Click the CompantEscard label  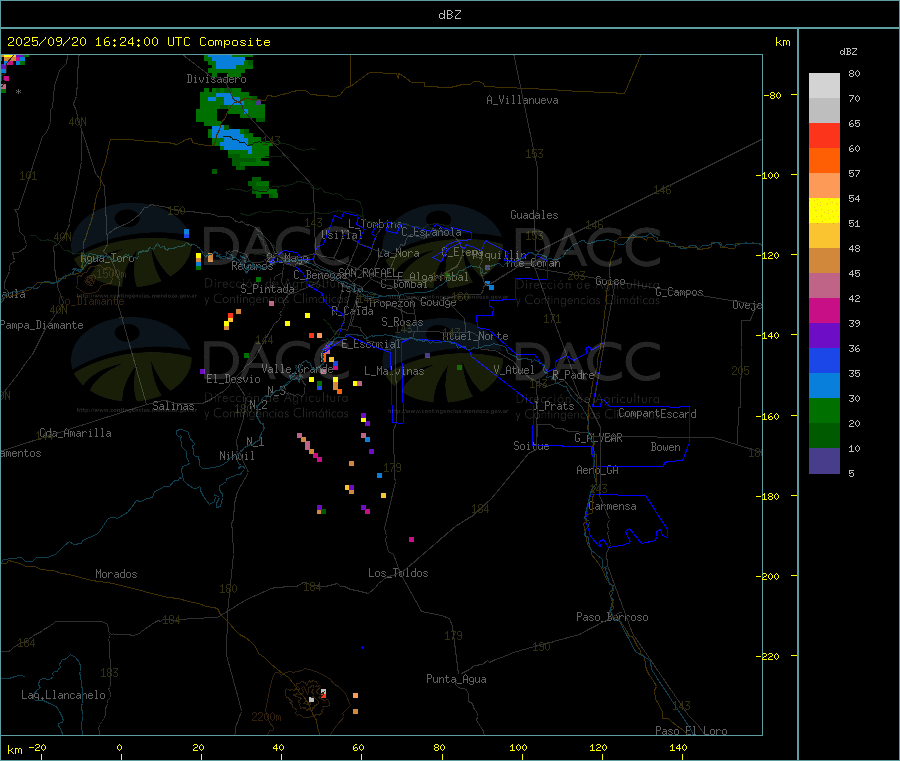(x=657, y=414)
